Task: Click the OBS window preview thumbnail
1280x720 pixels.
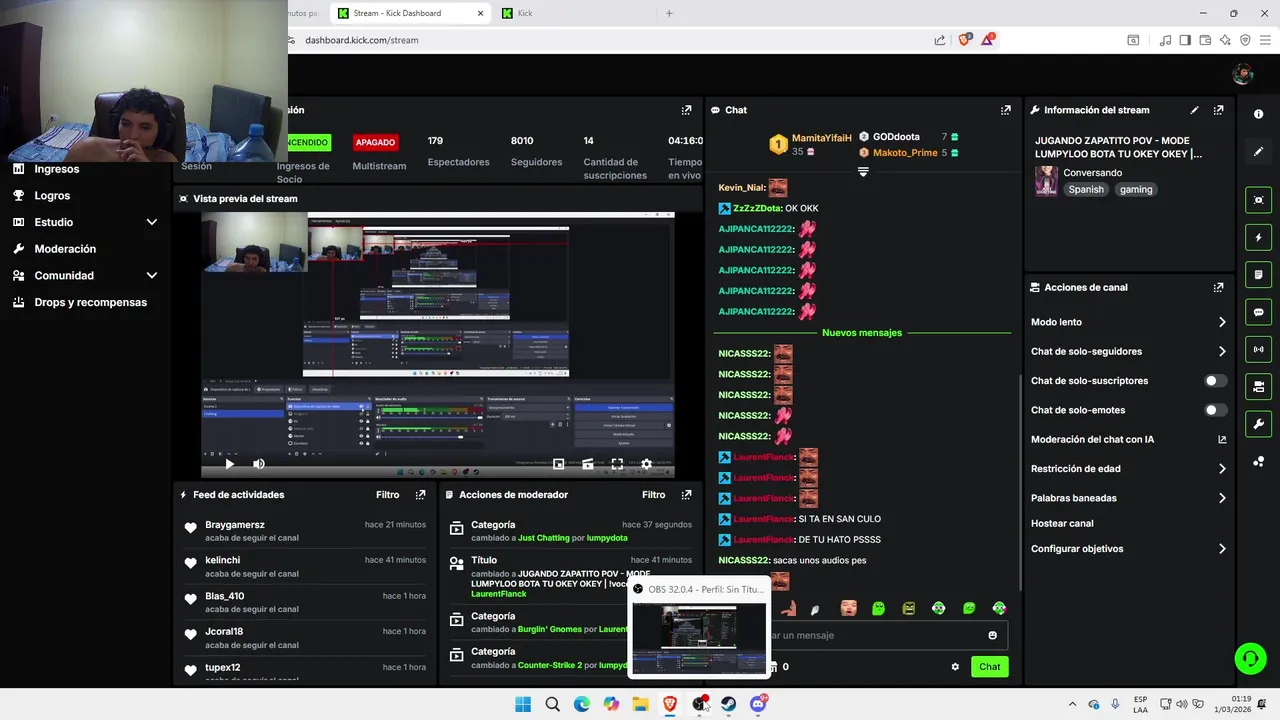Action: click(699, 638)
